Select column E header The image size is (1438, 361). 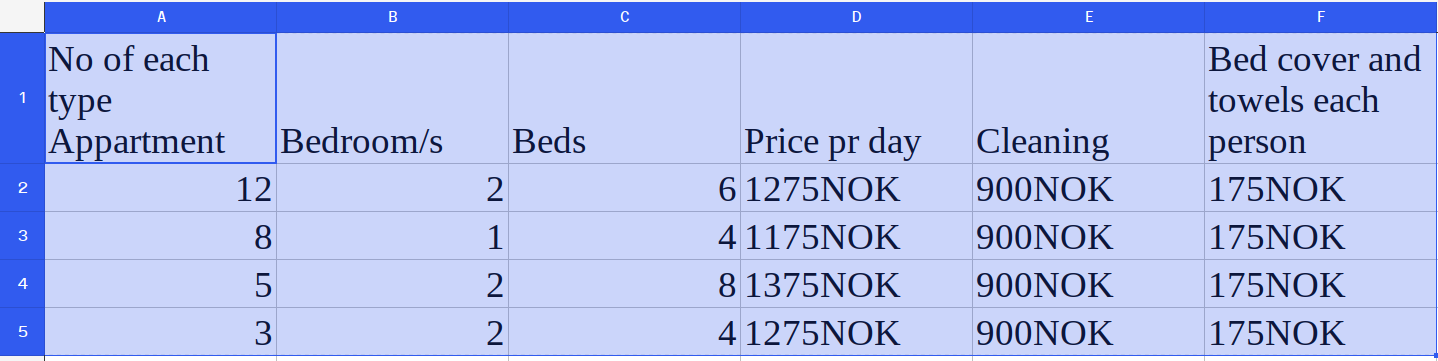tap(1088, 17)
